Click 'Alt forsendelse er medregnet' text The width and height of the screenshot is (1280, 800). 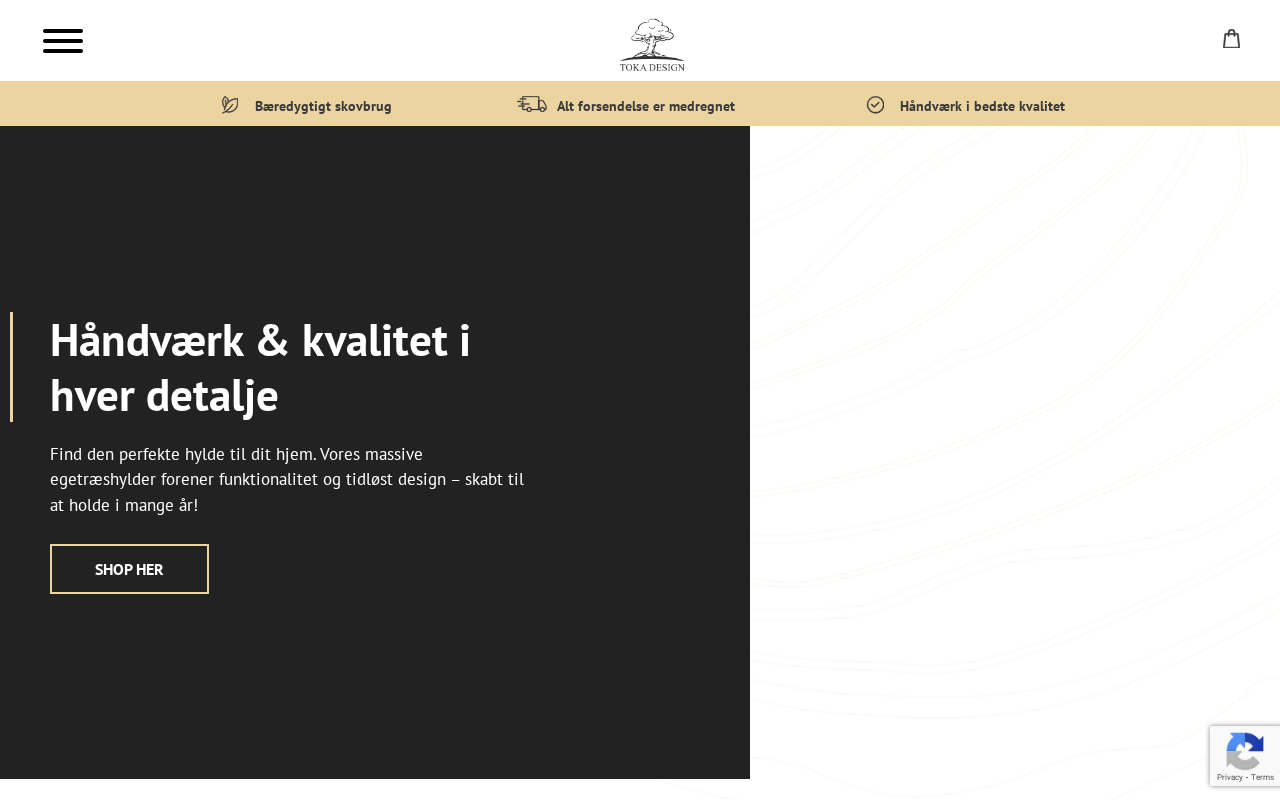click(646, 106)
